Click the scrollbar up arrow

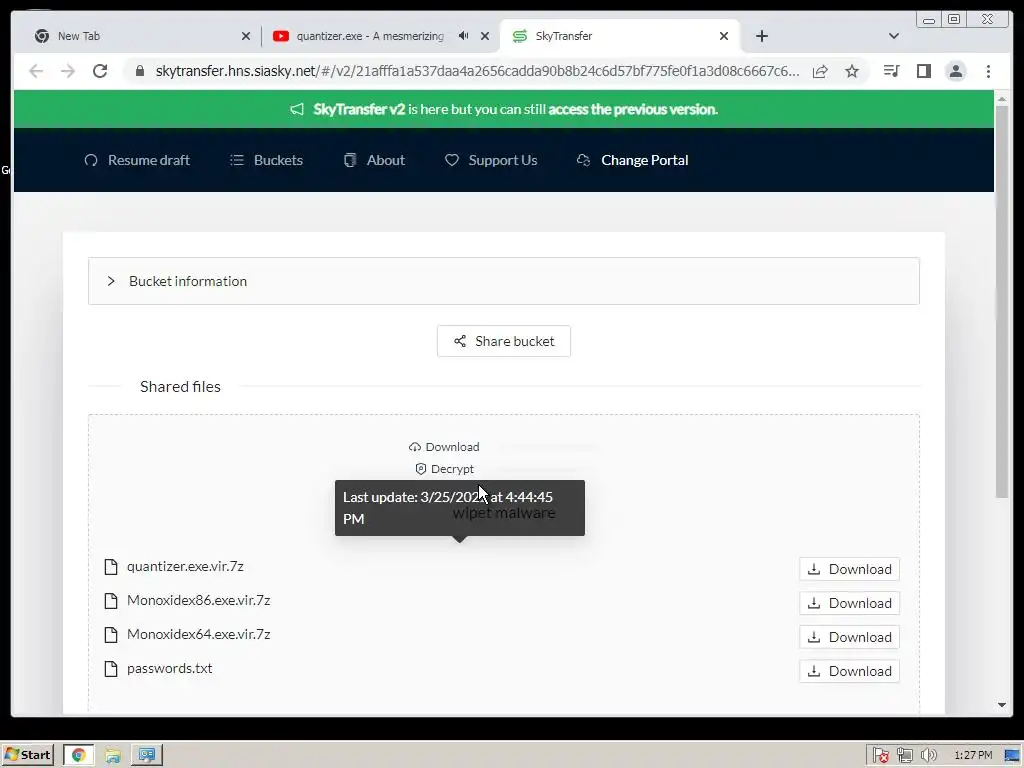point(1002,99)
